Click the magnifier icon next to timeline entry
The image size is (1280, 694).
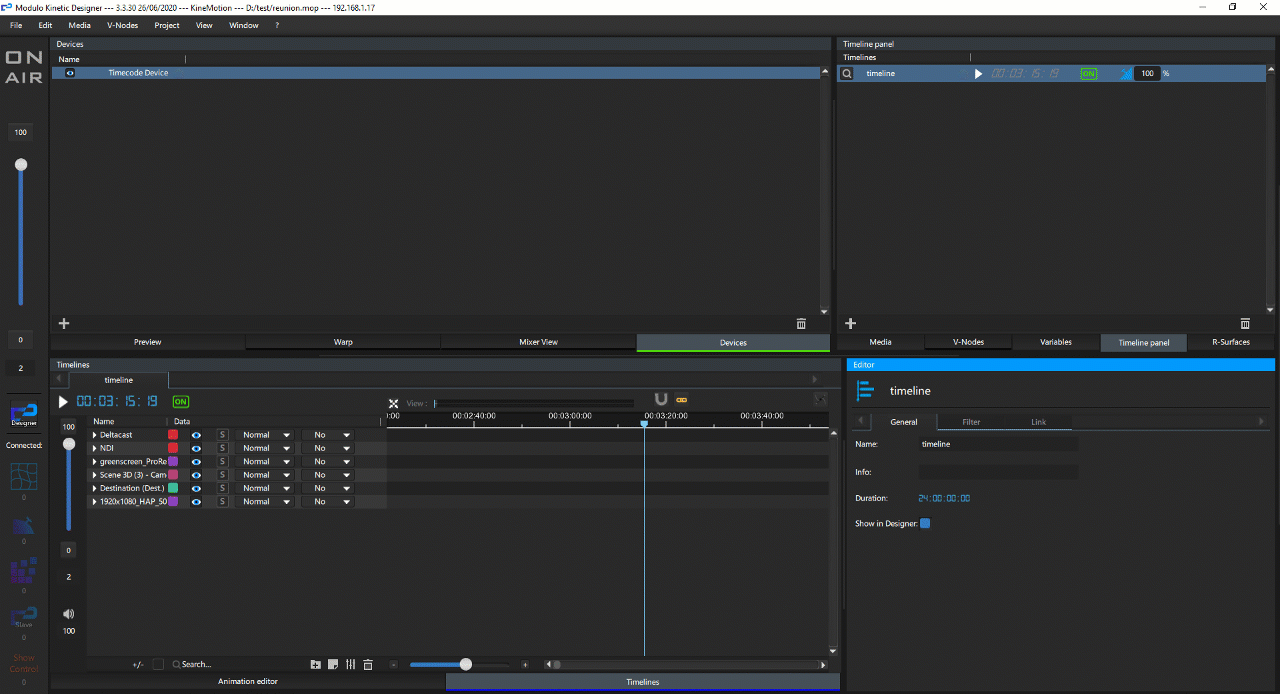coord(847,74)
